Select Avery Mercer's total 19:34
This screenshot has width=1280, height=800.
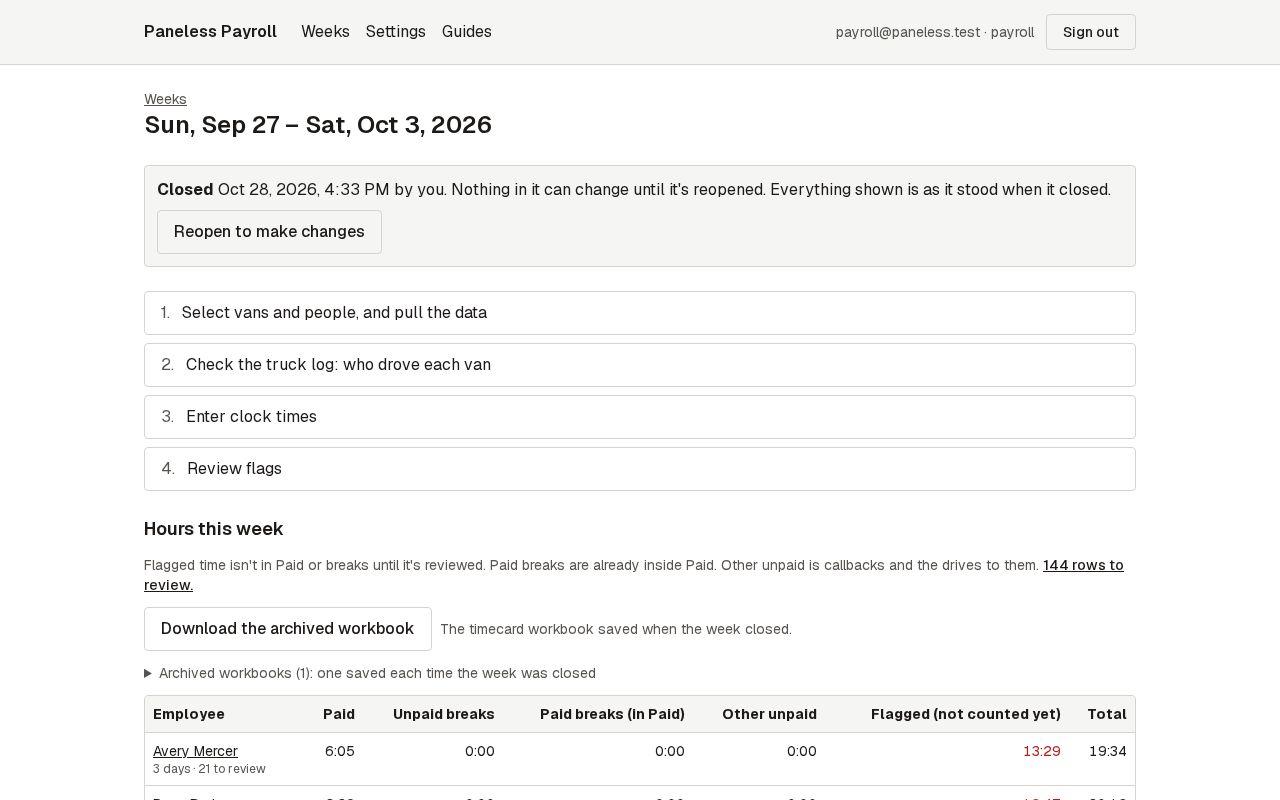[1108, 751]
